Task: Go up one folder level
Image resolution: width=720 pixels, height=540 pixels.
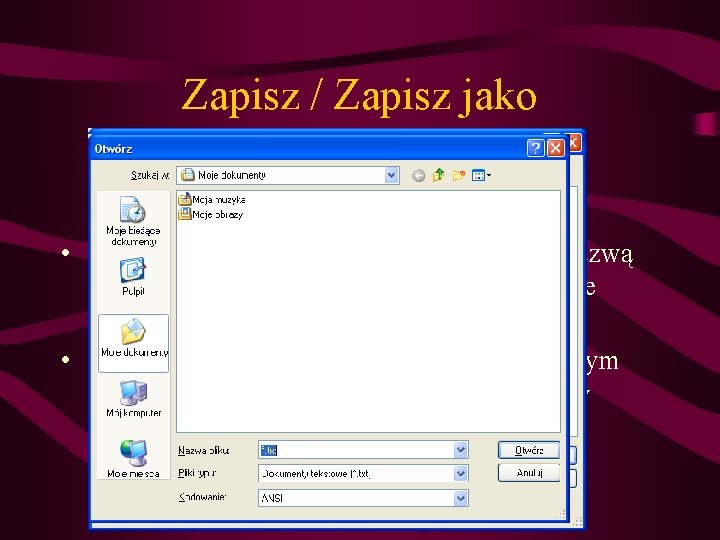Action: pyautogui.click(x=439, y=175)
